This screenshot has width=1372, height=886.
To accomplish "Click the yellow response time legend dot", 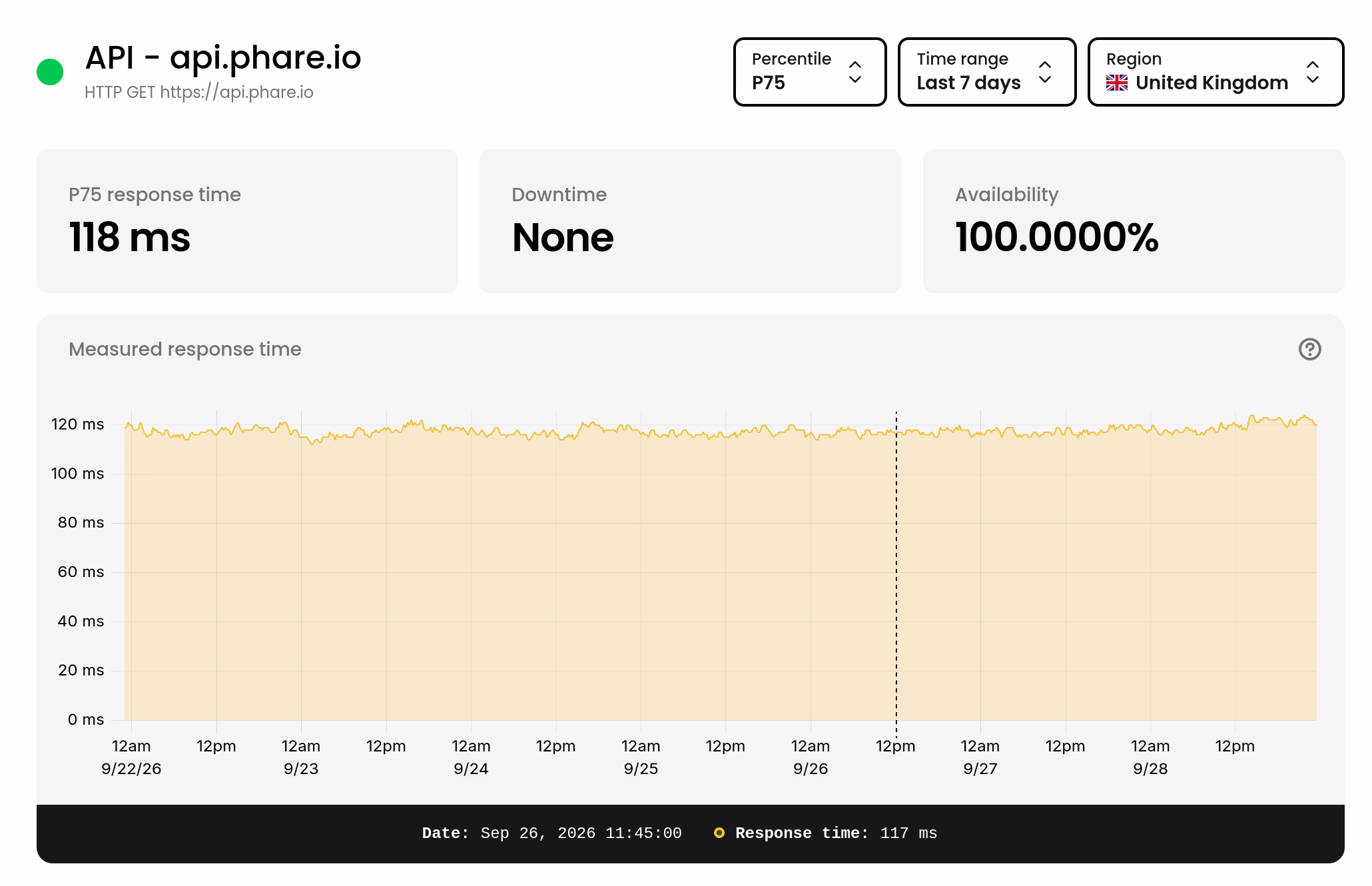I will point(719,833).
